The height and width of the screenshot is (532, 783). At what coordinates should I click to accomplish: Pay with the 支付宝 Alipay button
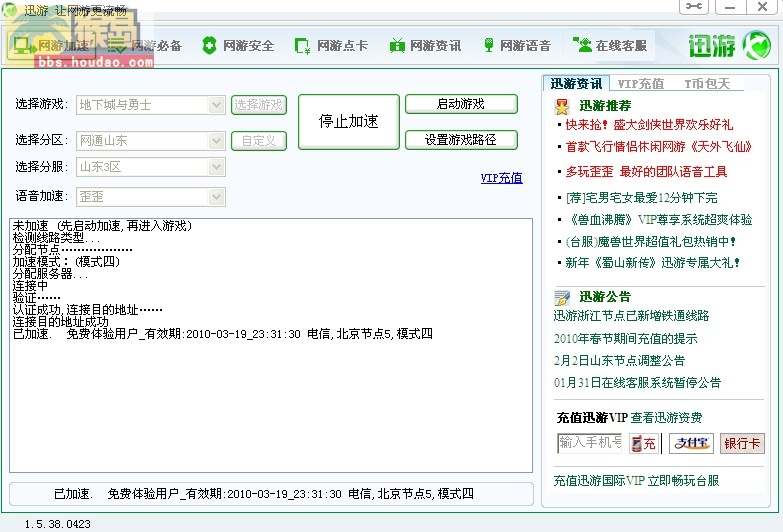tap(692, 443)
